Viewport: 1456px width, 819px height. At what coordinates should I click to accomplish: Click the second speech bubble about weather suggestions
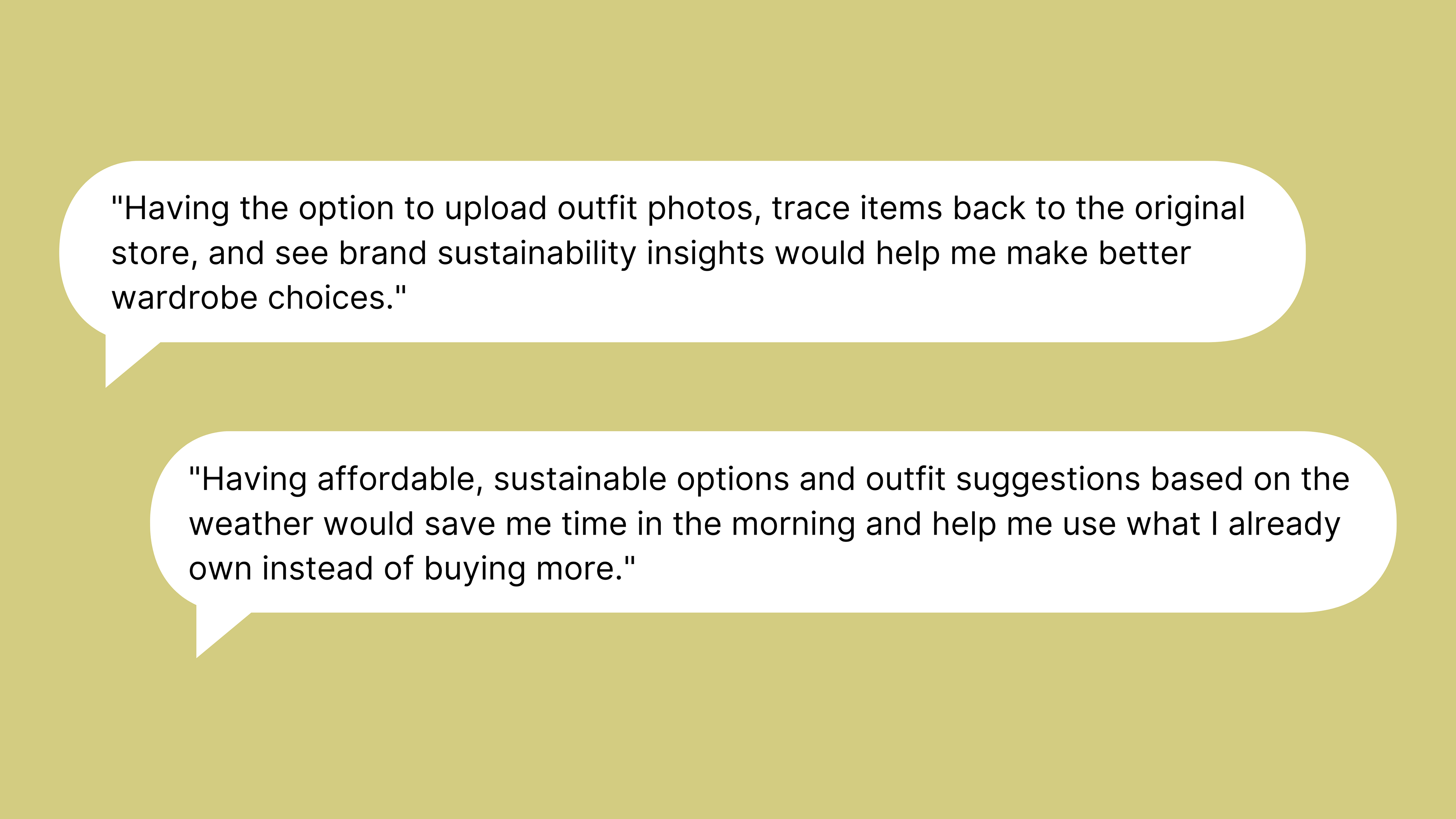[773, 522]
